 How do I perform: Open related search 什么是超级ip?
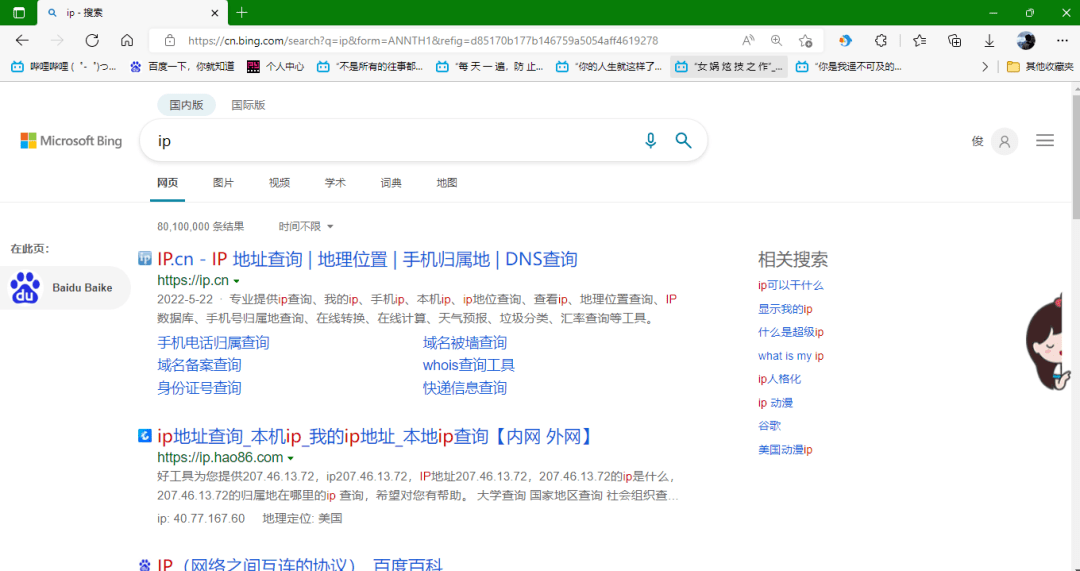tap(791, 332)
